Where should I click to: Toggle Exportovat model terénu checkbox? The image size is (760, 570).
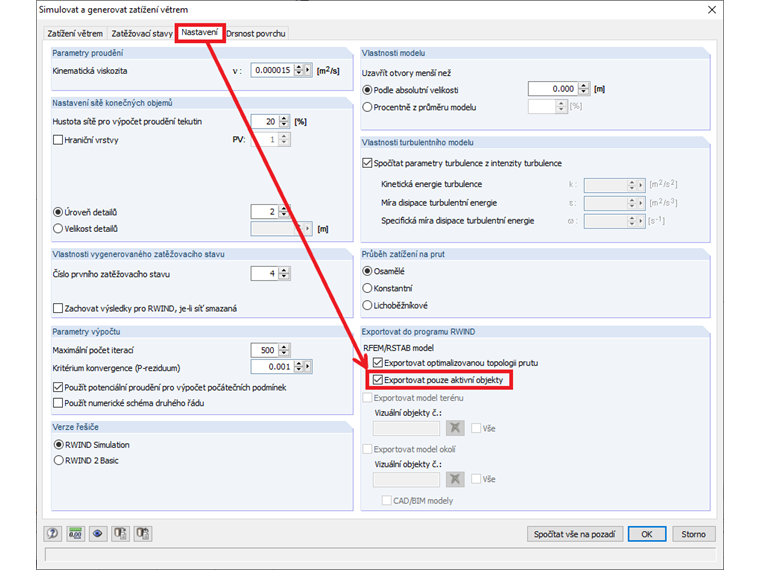point(367,397)
